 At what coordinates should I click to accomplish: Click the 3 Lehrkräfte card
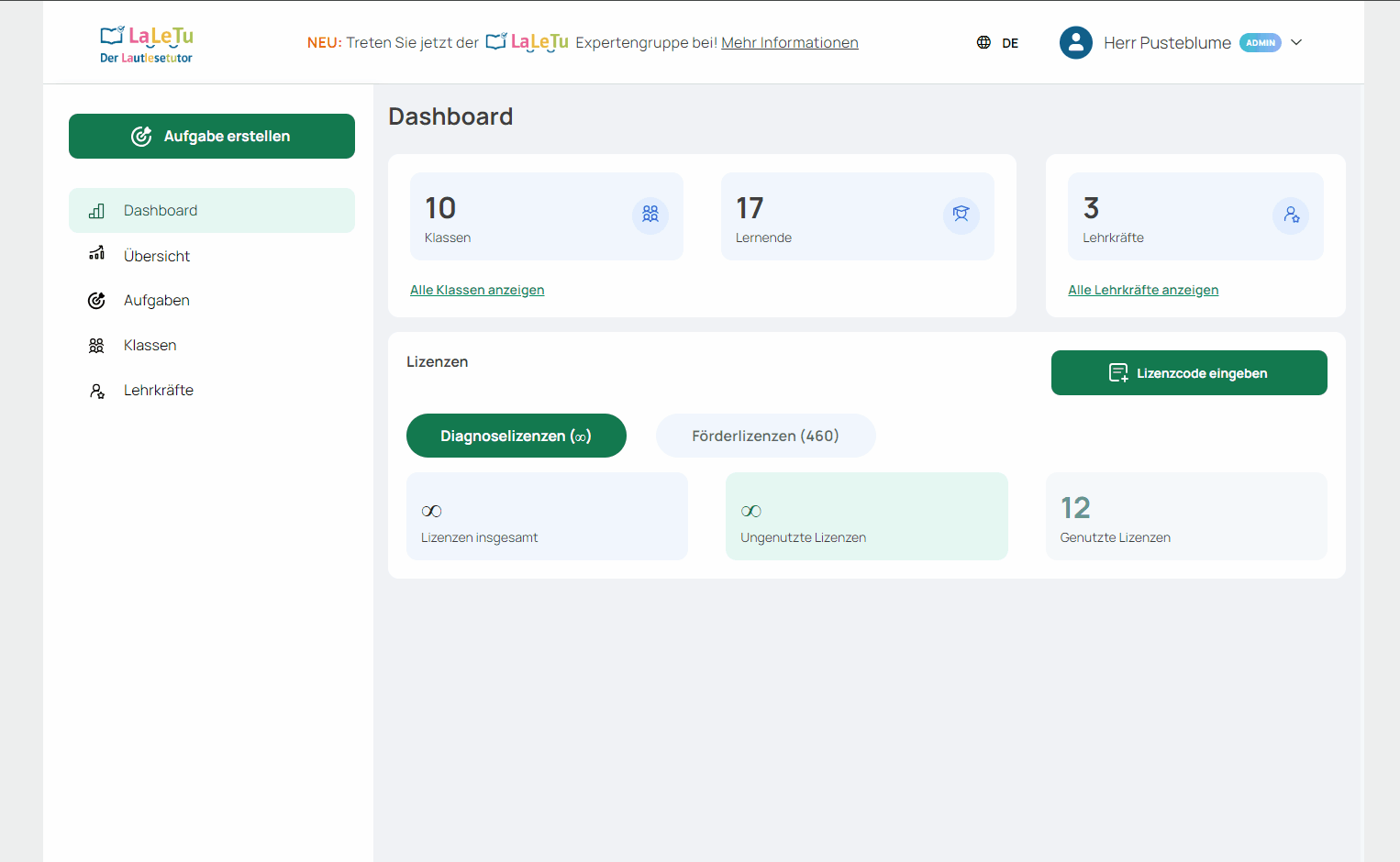1195,216
